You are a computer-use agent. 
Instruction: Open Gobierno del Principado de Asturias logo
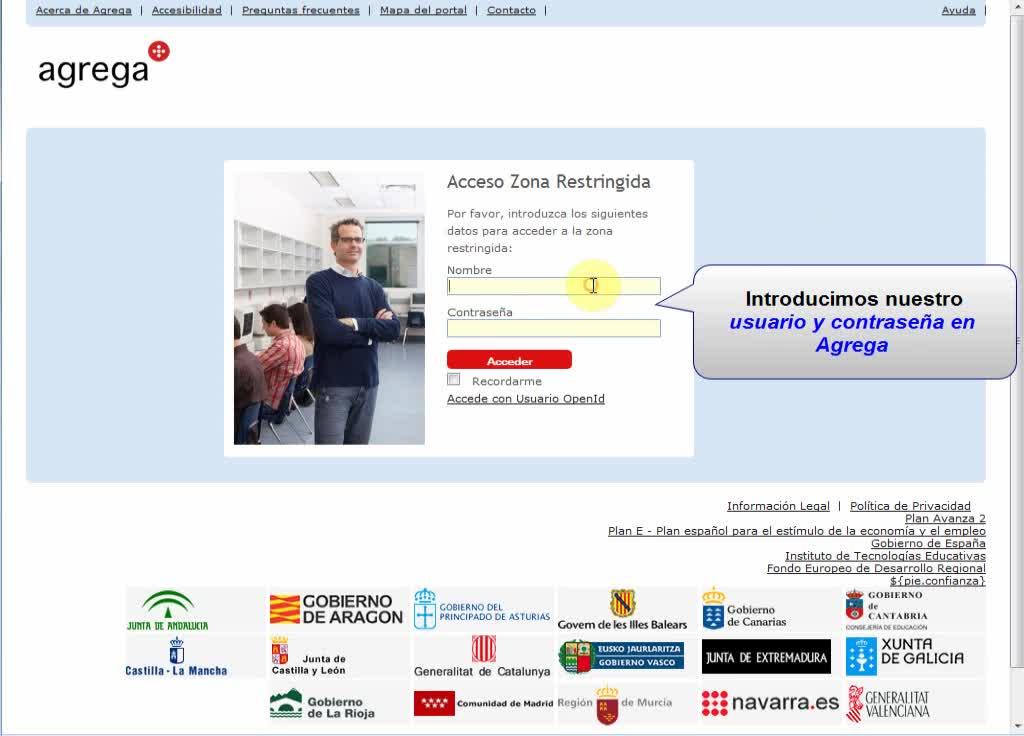[x=482, y=609]
